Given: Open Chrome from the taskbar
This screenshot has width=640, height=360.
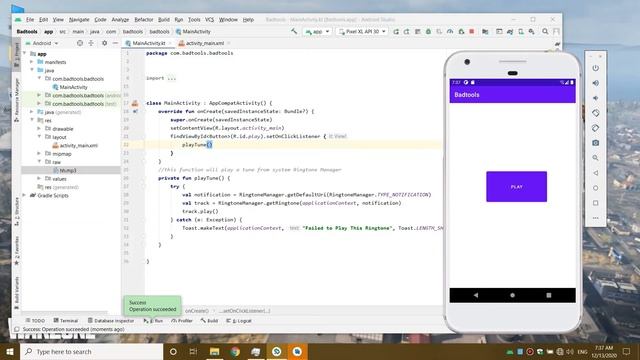Looking at the screenshot, I should click(235, 351).
